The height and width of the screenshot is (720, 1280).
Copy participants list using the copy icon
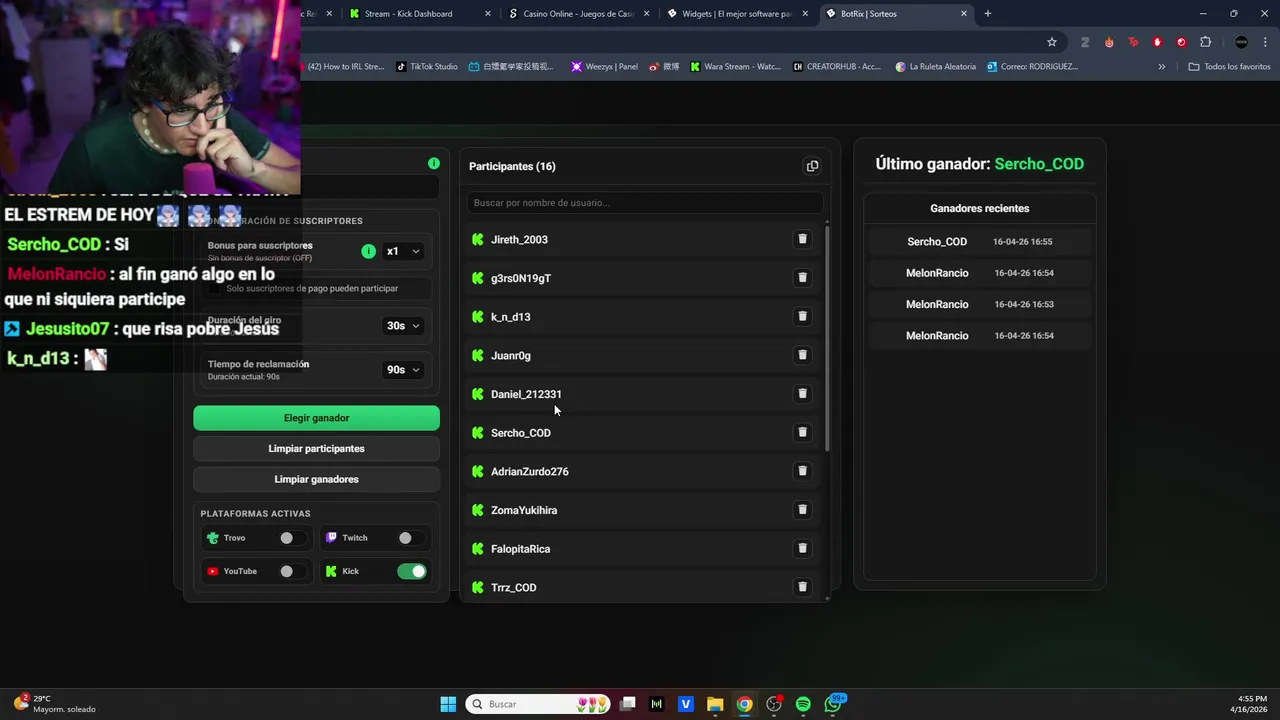click(812, 166)
